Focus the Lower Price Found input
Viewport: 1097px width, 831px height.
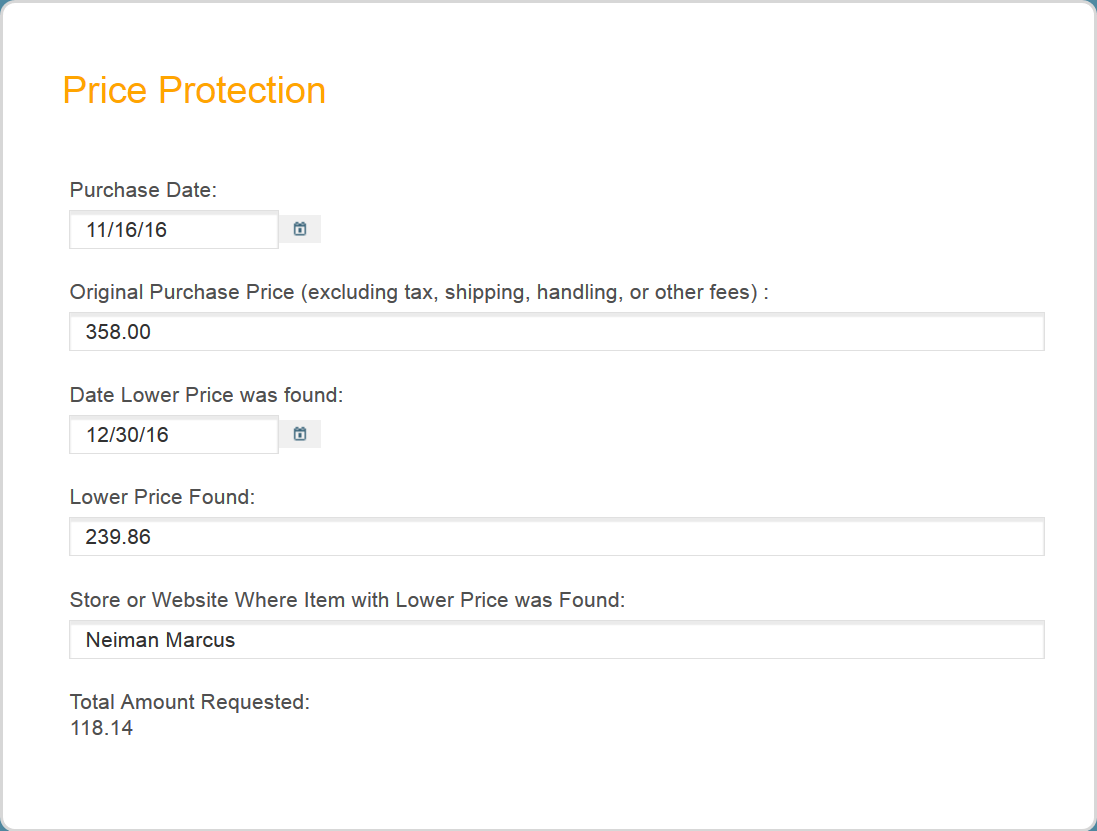click(x=557, y=537)
